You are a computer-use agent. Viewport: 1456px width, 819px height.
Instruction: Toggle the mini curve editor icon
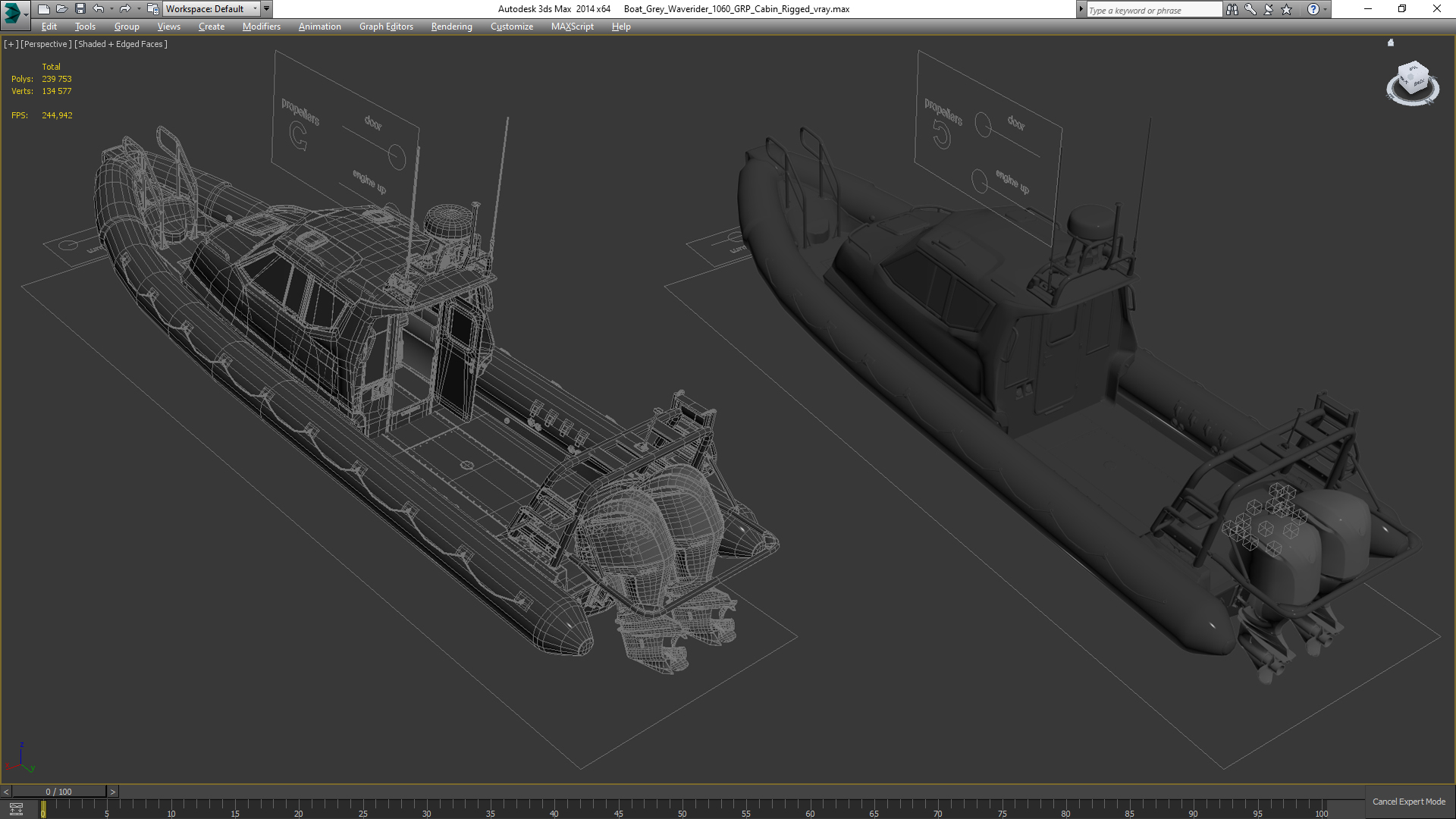click(16, 809)
